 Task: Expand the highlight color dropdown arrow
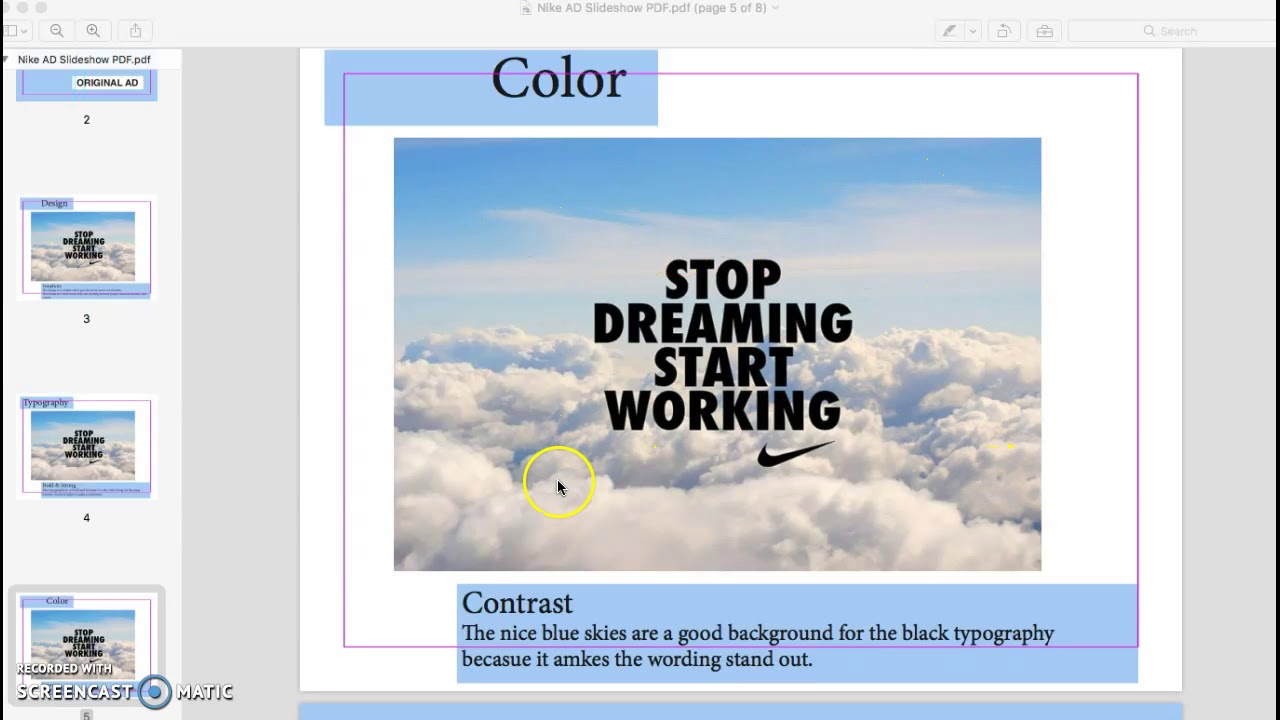click(x=972, y=31)
